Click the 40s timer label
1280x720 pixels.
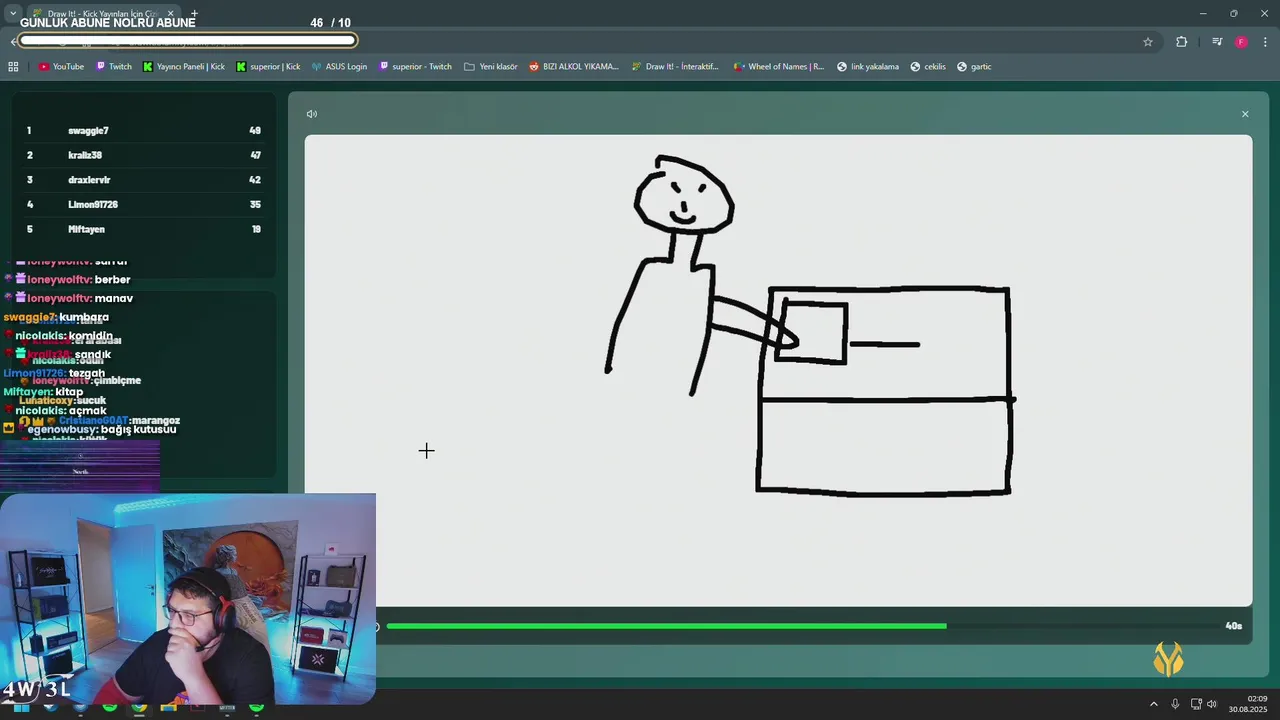[x=1233, y=626]
